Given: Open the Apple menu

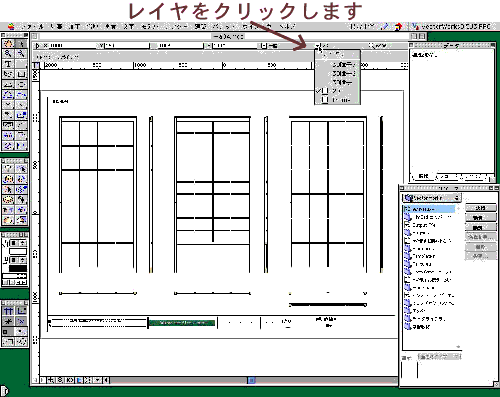Looking at the screenshot, I should pyautogui.click(x=11, y=27).
